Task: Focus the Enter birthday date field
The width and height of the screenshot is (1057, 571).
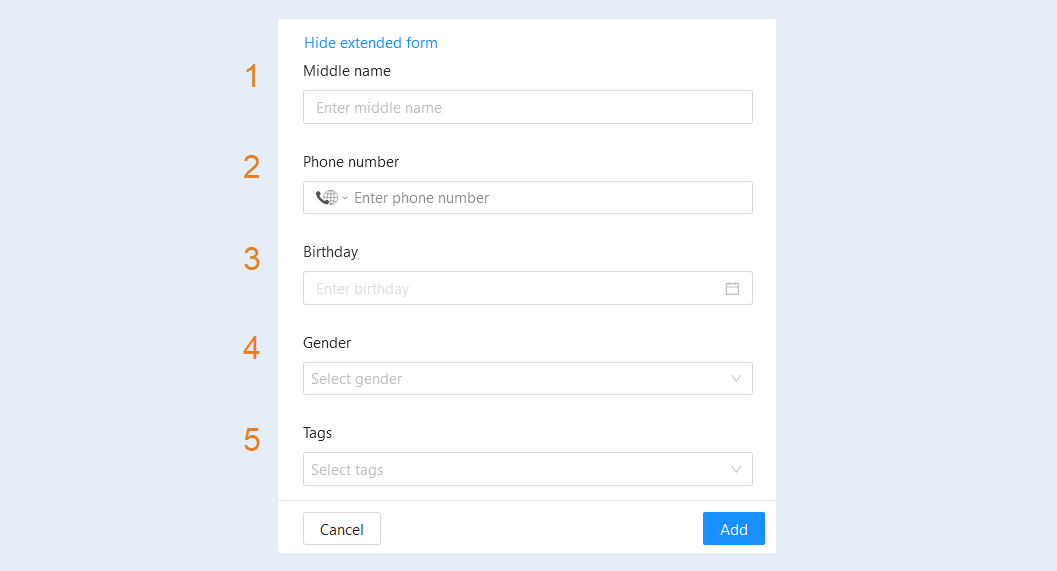Action: [x=528, y=289]
